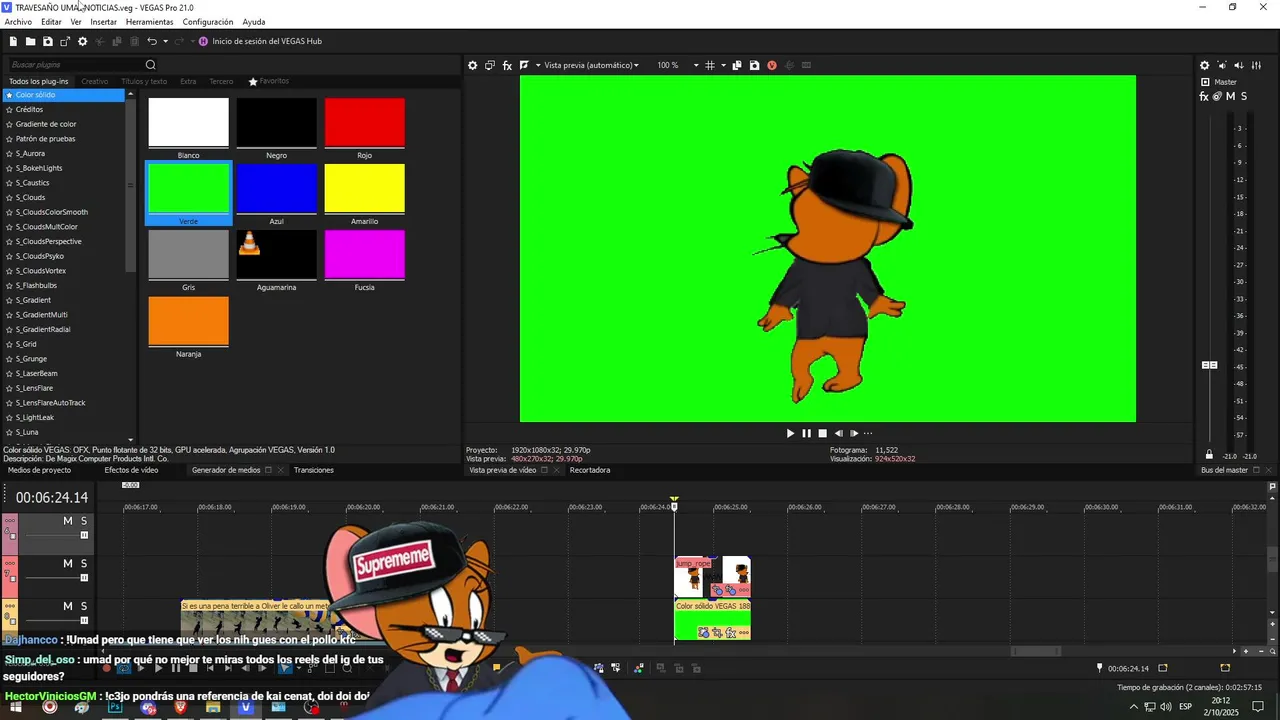This screenshot has width=1280, height=720.
Task: Adjust the Master volume fader
Action: tap(1209, 365)
